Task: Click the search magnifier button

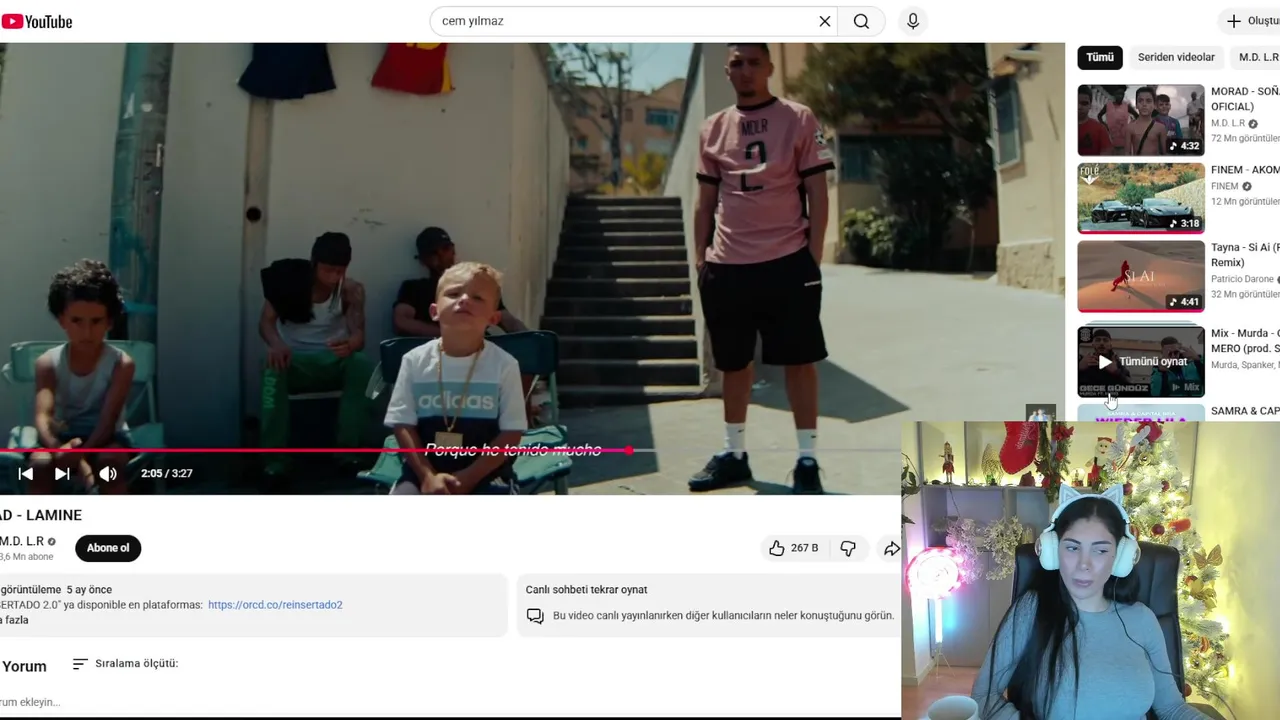Action: coord(861,21)
